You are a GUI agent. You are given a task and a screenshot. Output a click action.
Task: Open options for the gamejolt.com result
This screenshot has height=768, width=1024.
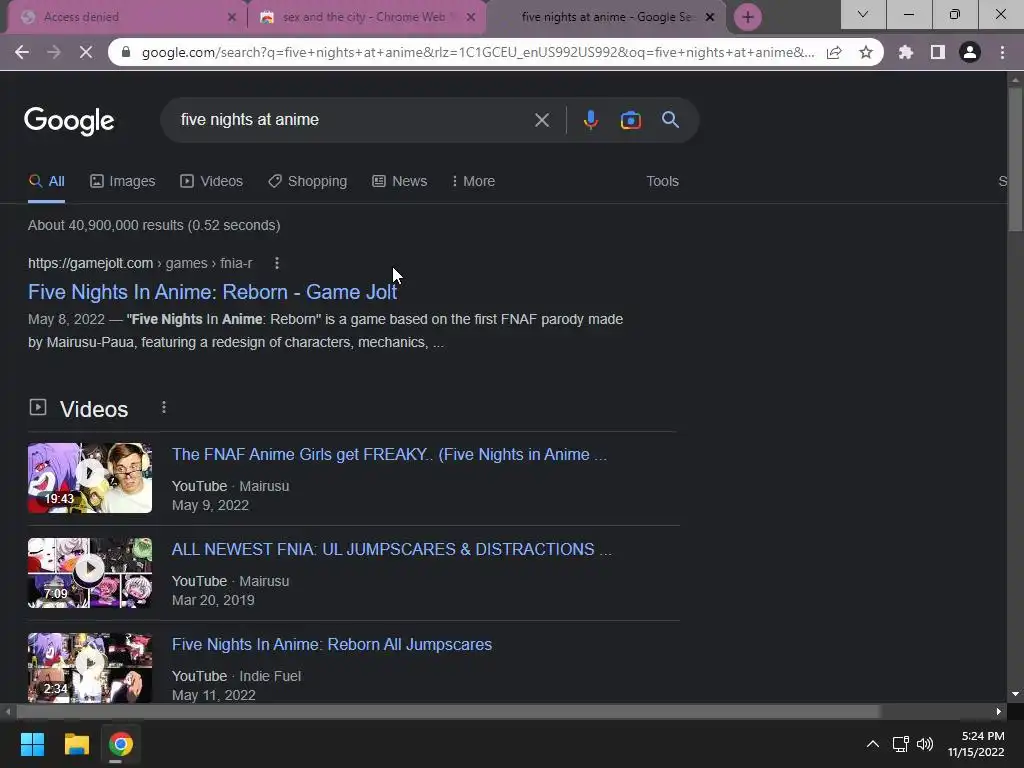tap(277, 263)
